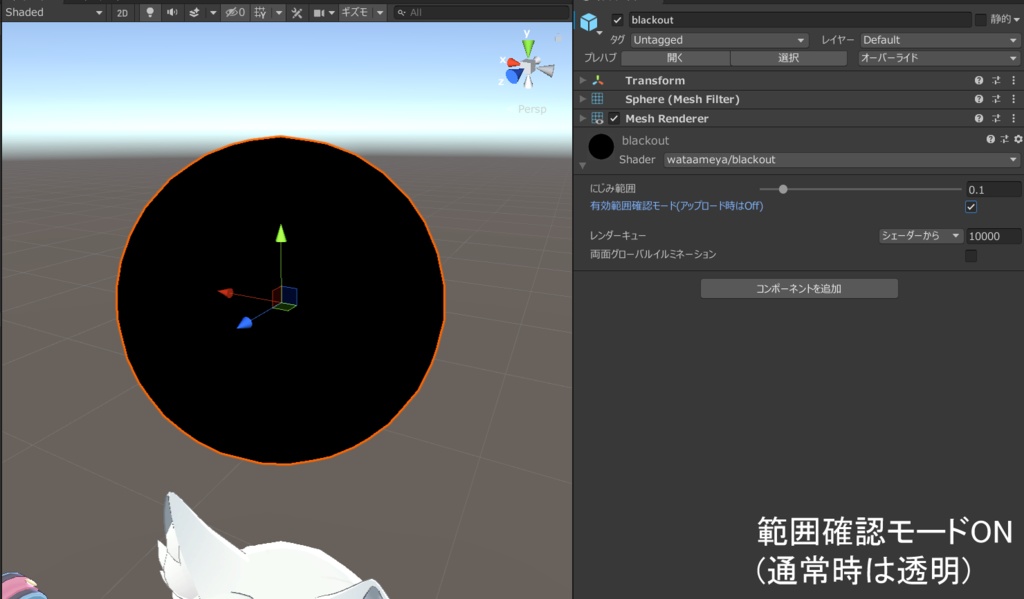
Task: Enable 2D scene view mode
Action: [122, 11]
